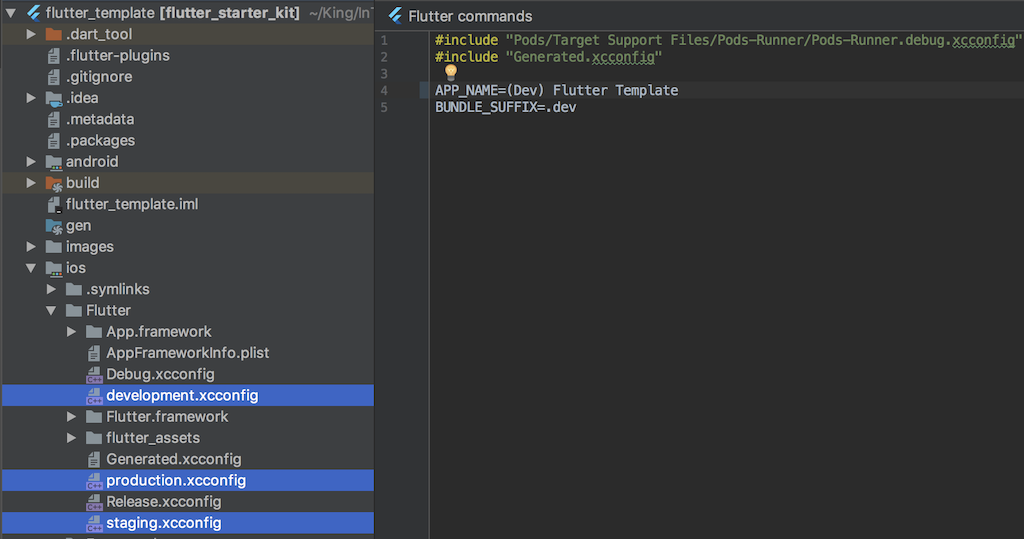Click the ios module folder icon
This screenshot has height=539, width=1024.
click(x=54, y=269)
